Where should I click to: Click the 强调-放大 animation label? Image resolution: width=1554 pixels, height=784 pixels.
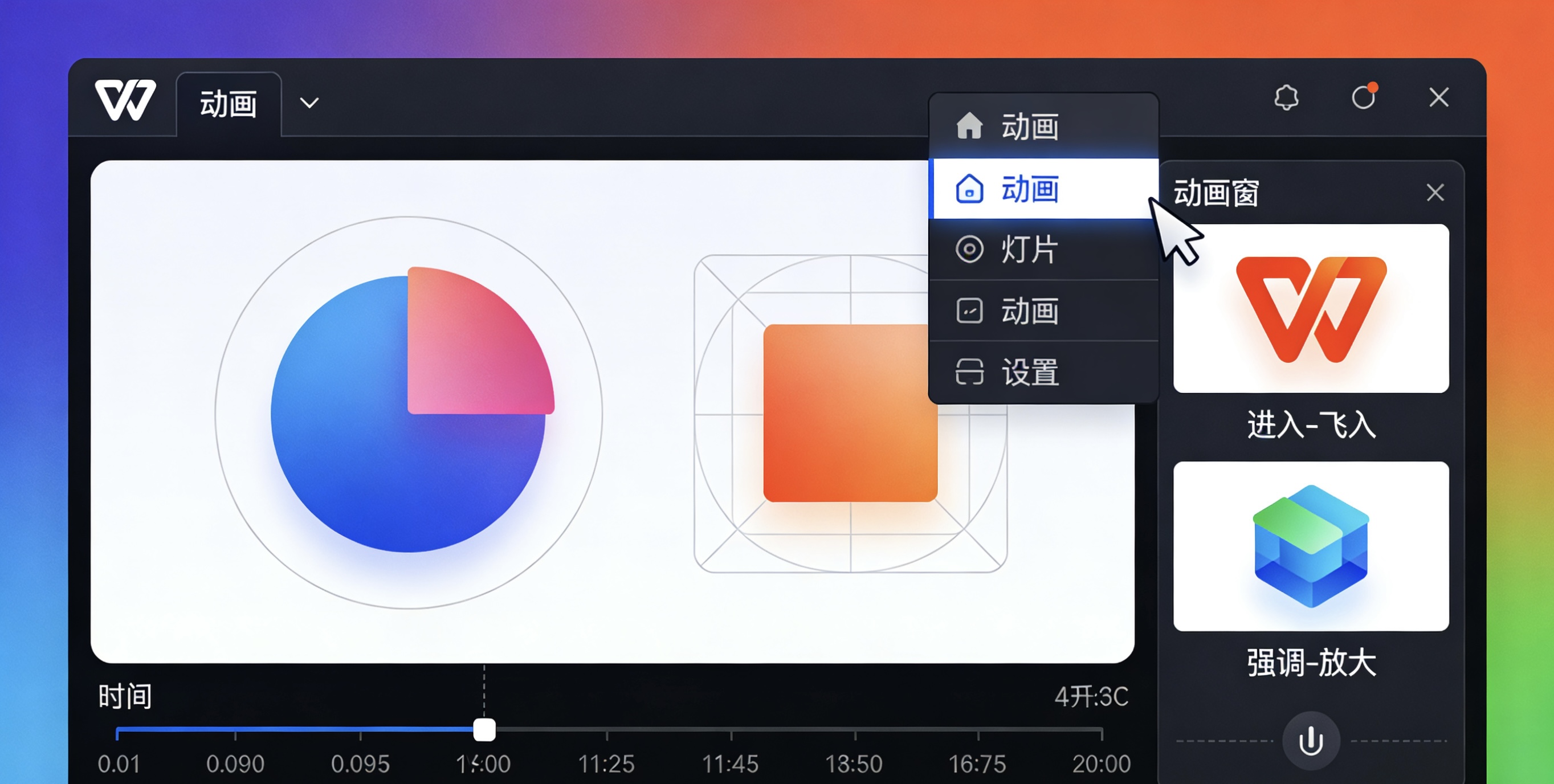tap(1310, 663)
